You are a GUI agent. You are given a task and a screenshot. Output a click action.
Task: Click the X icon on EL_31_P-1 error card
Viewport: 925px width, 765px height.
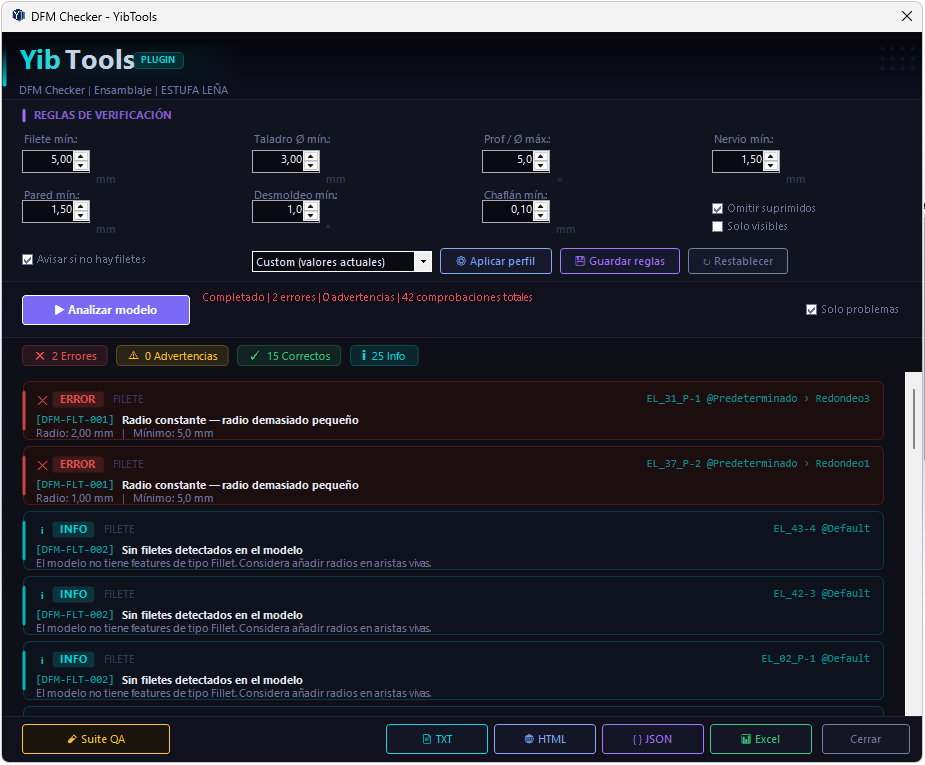pyautogui.click(x=42, y=400)
